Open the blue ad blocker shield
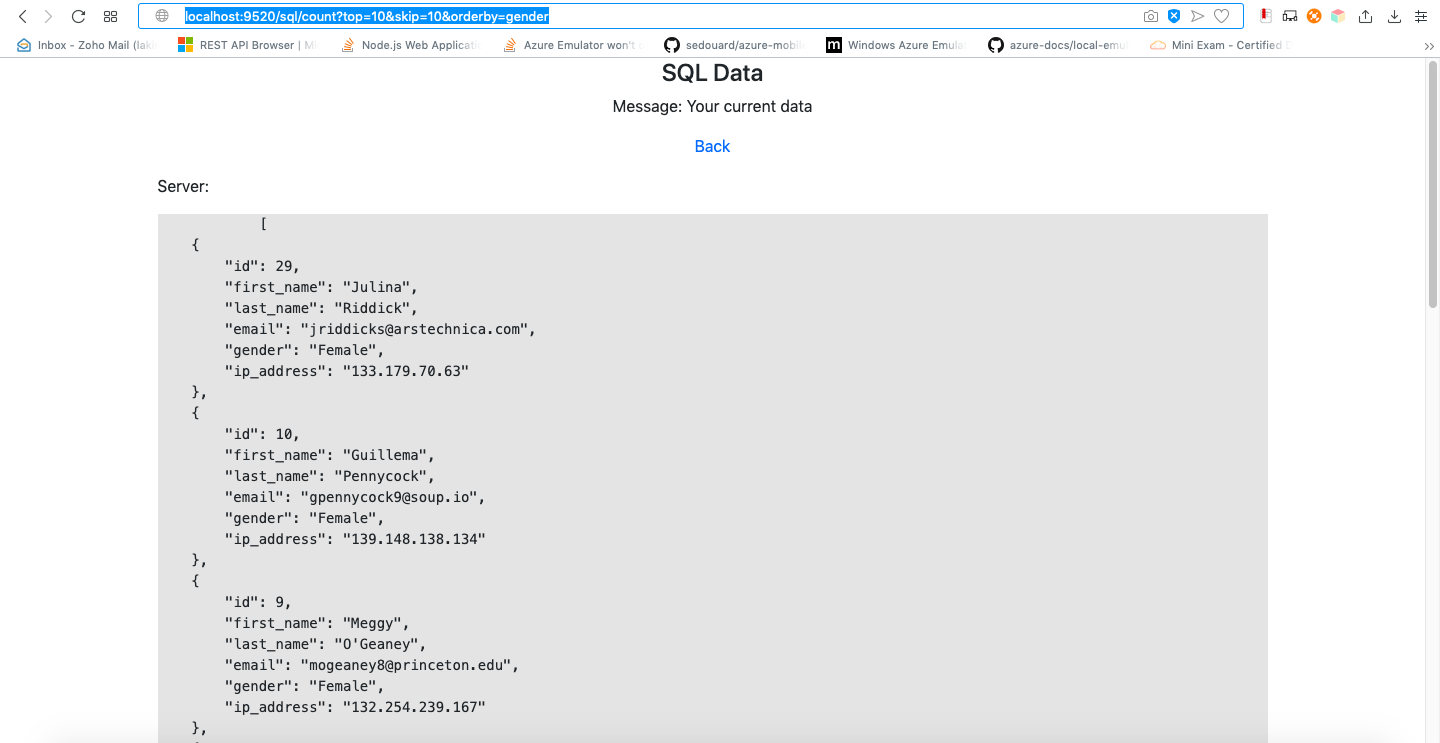 [x=1174, y=16]
